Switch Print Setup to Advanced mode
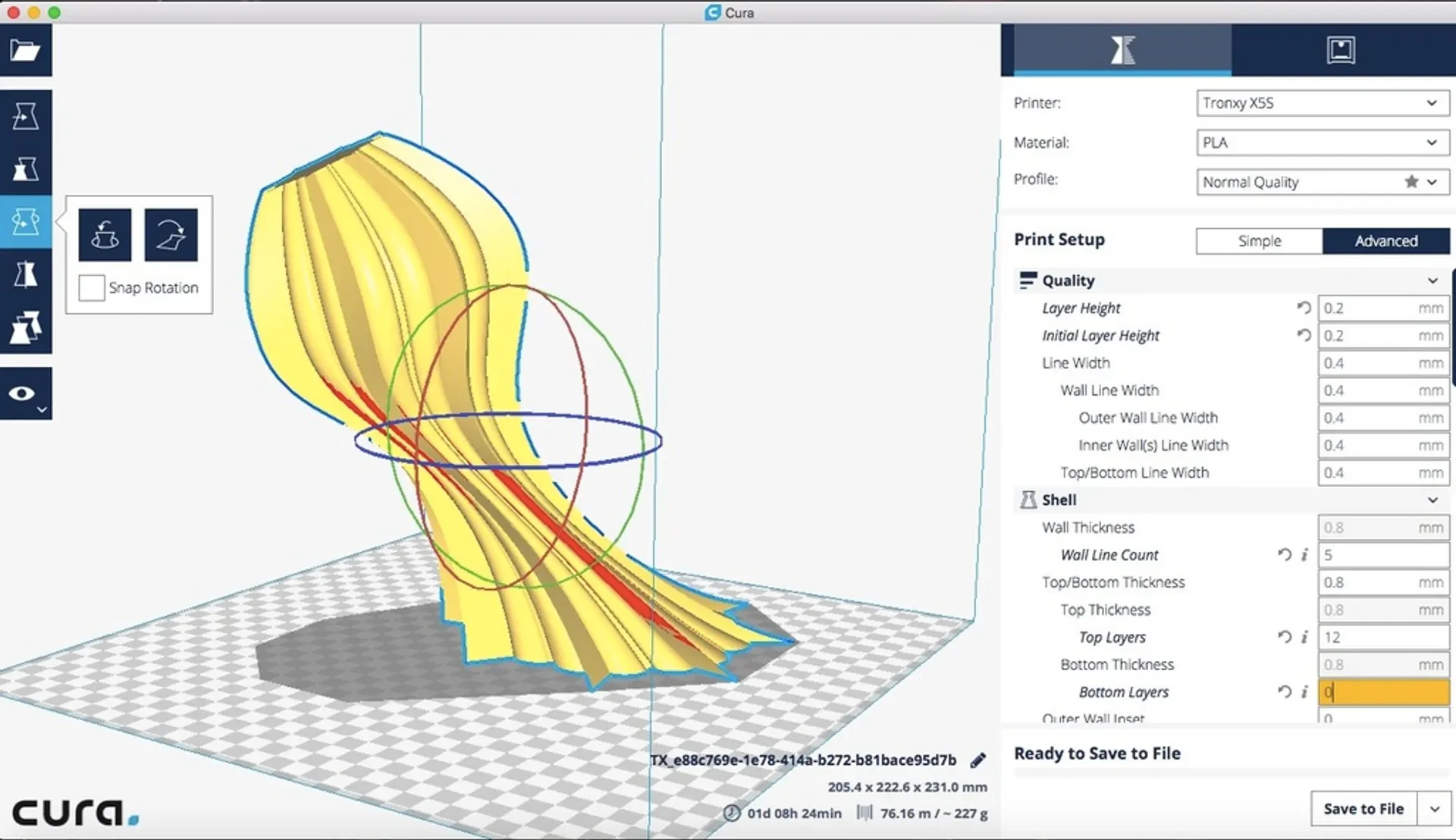The height and width of the screenshot is (840, 1456). click(x=1386, y=241)
